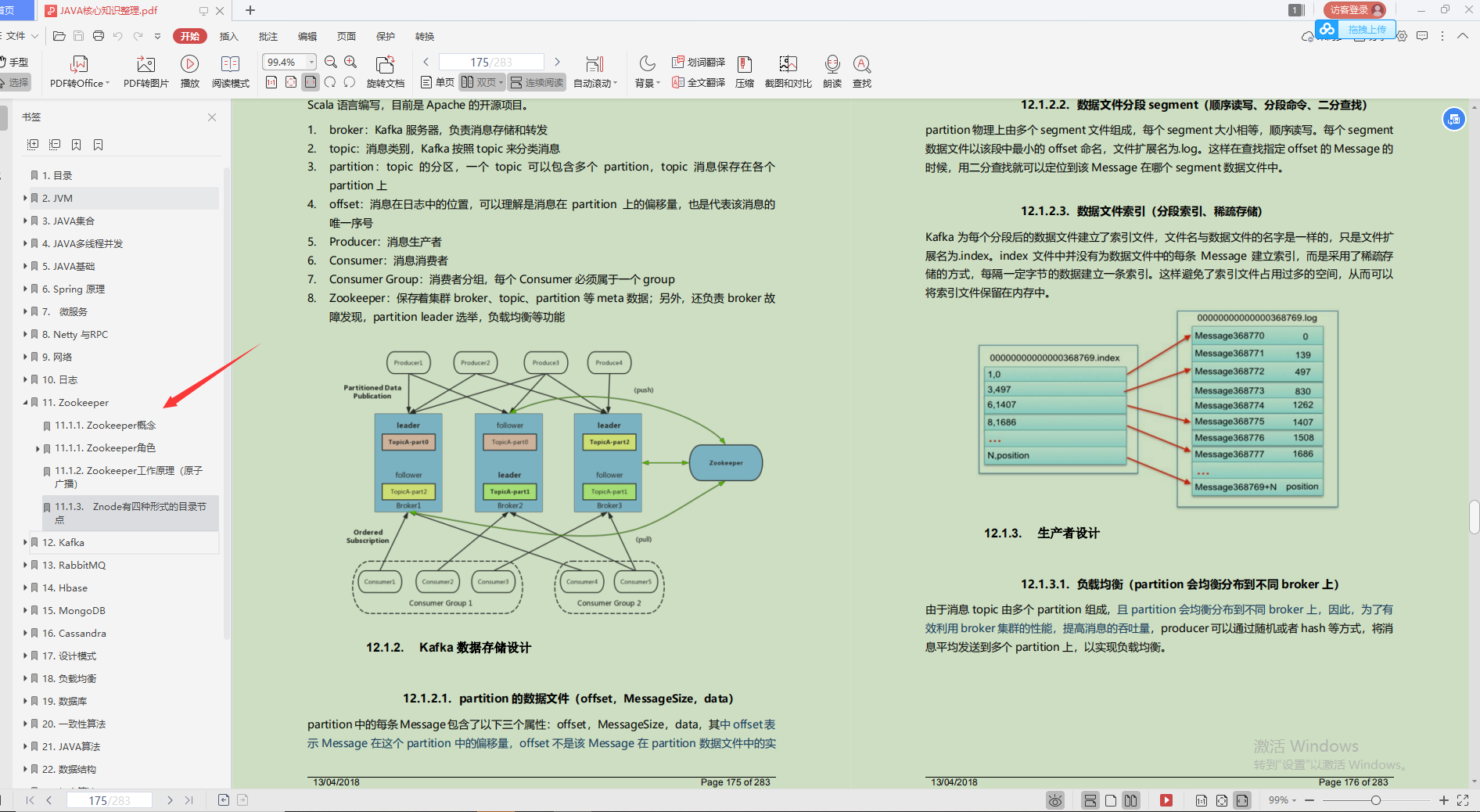This screenshot has width=1480, height=812.
Task: Switch to reading mode (阅读模式)
Action: (230, 71)
